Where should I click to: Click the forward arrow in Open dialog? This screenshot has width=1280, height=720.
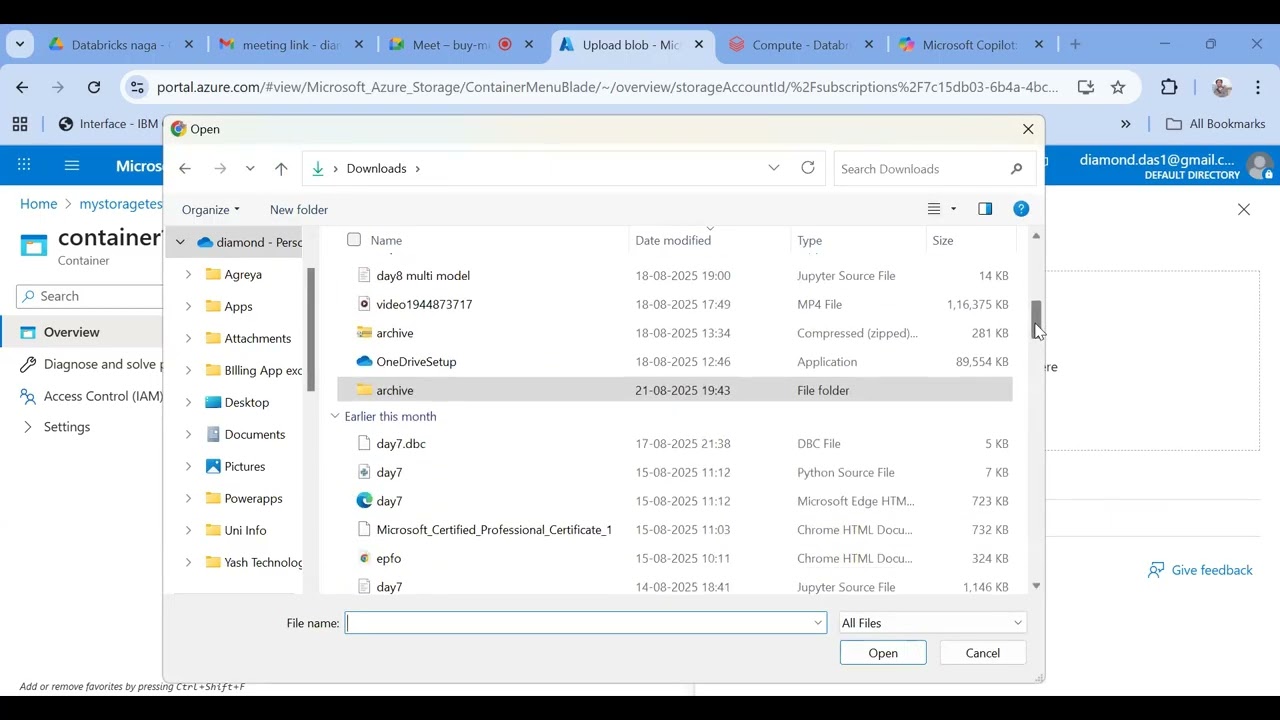220,169
